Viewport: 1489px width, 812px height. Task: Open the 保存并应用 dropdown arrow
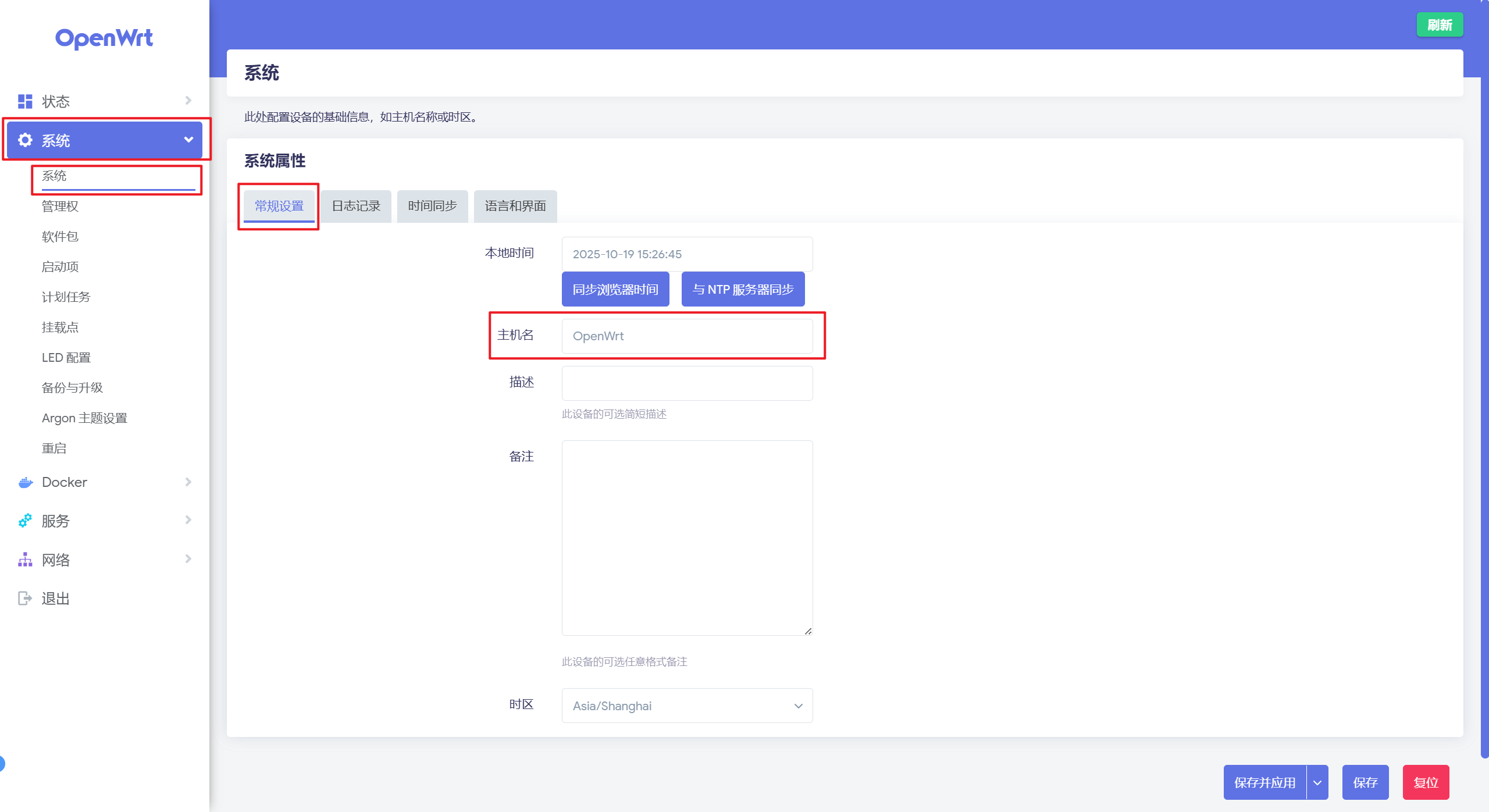(x=1317, y=782)
